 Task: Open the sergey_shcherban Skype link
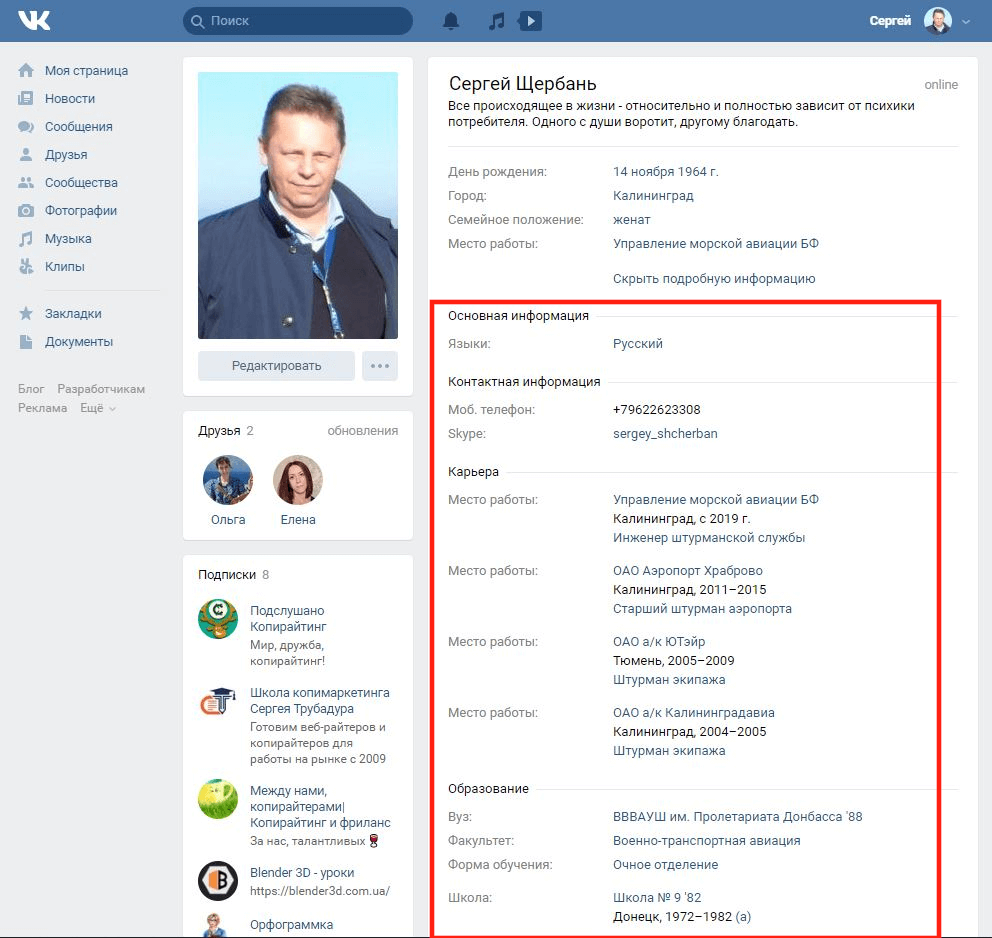click(665, 434)
